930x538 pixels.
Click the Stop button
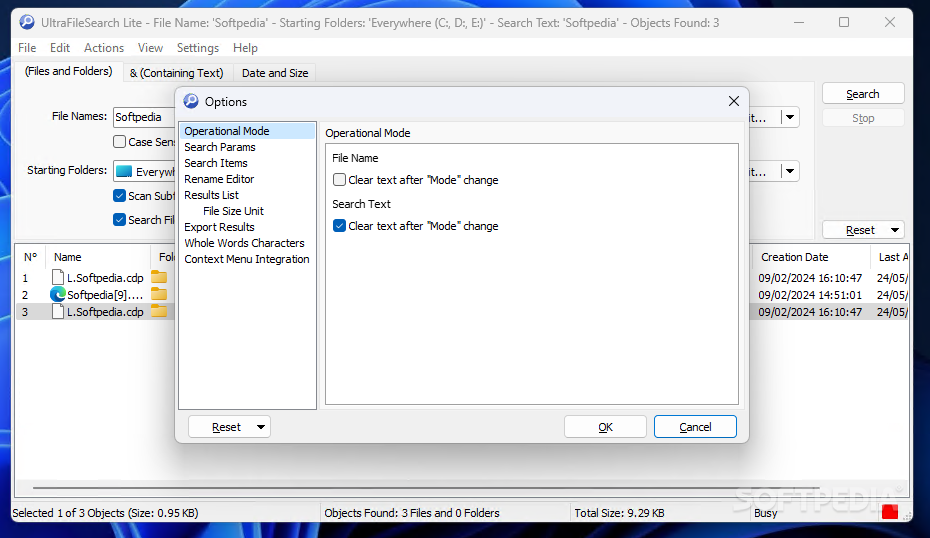[863, 118]
